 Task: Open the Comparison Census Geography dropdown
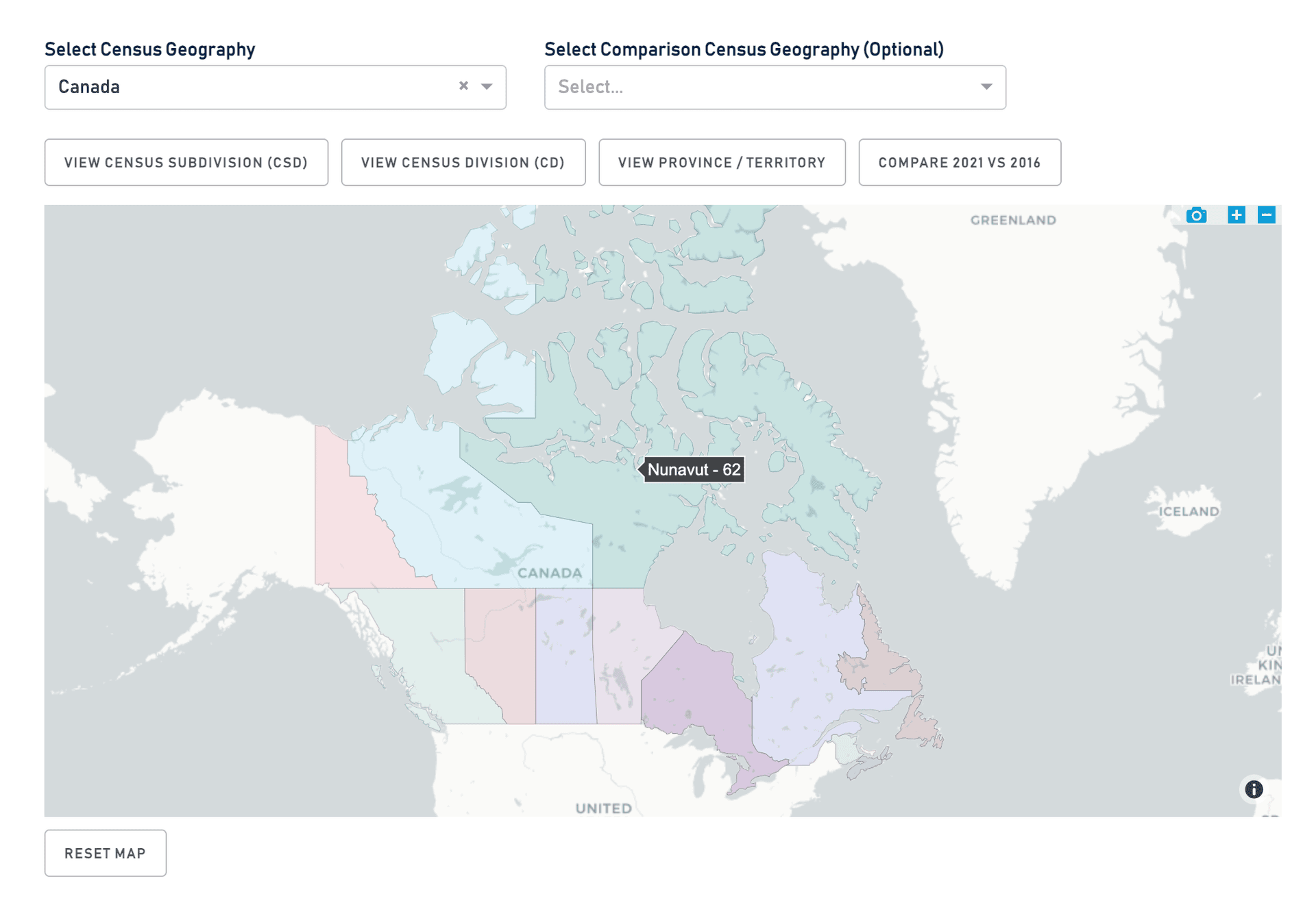(x=775, y=87)
